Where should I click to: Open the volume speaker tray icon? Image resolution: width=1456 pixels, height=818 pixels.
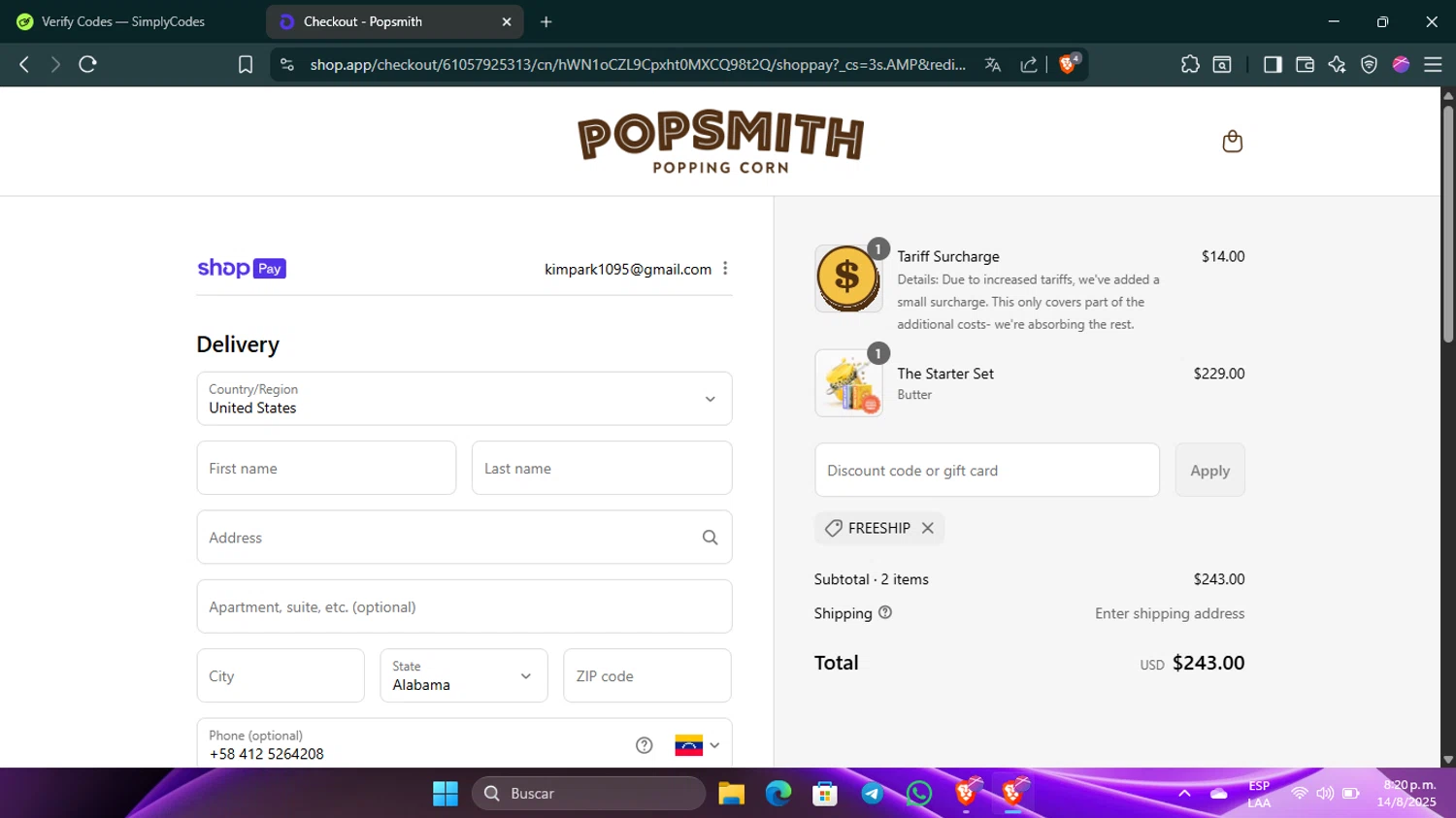1325,794
